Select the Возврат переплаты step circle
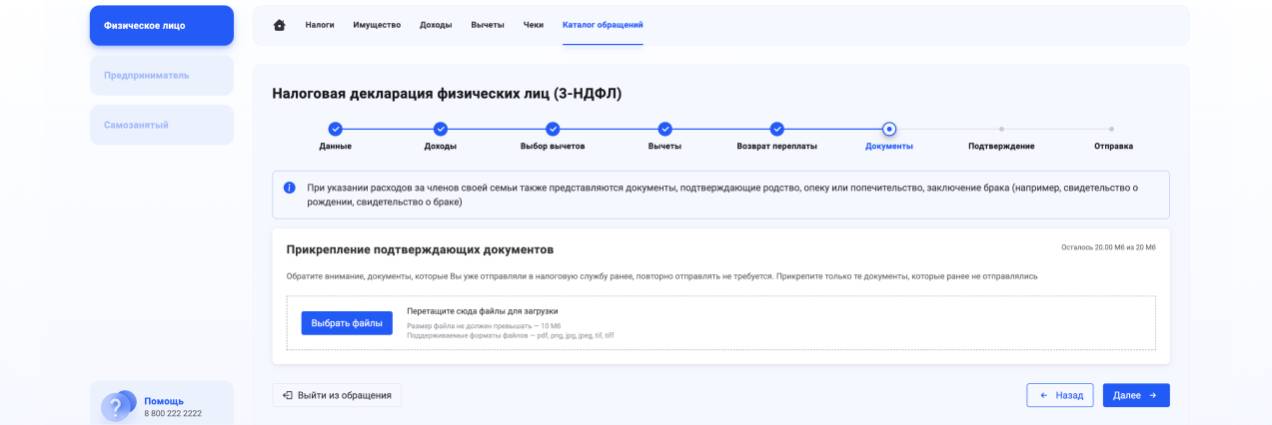Image resolution: width=1272 pixels, height=425 pixels. tap(777, 129)
